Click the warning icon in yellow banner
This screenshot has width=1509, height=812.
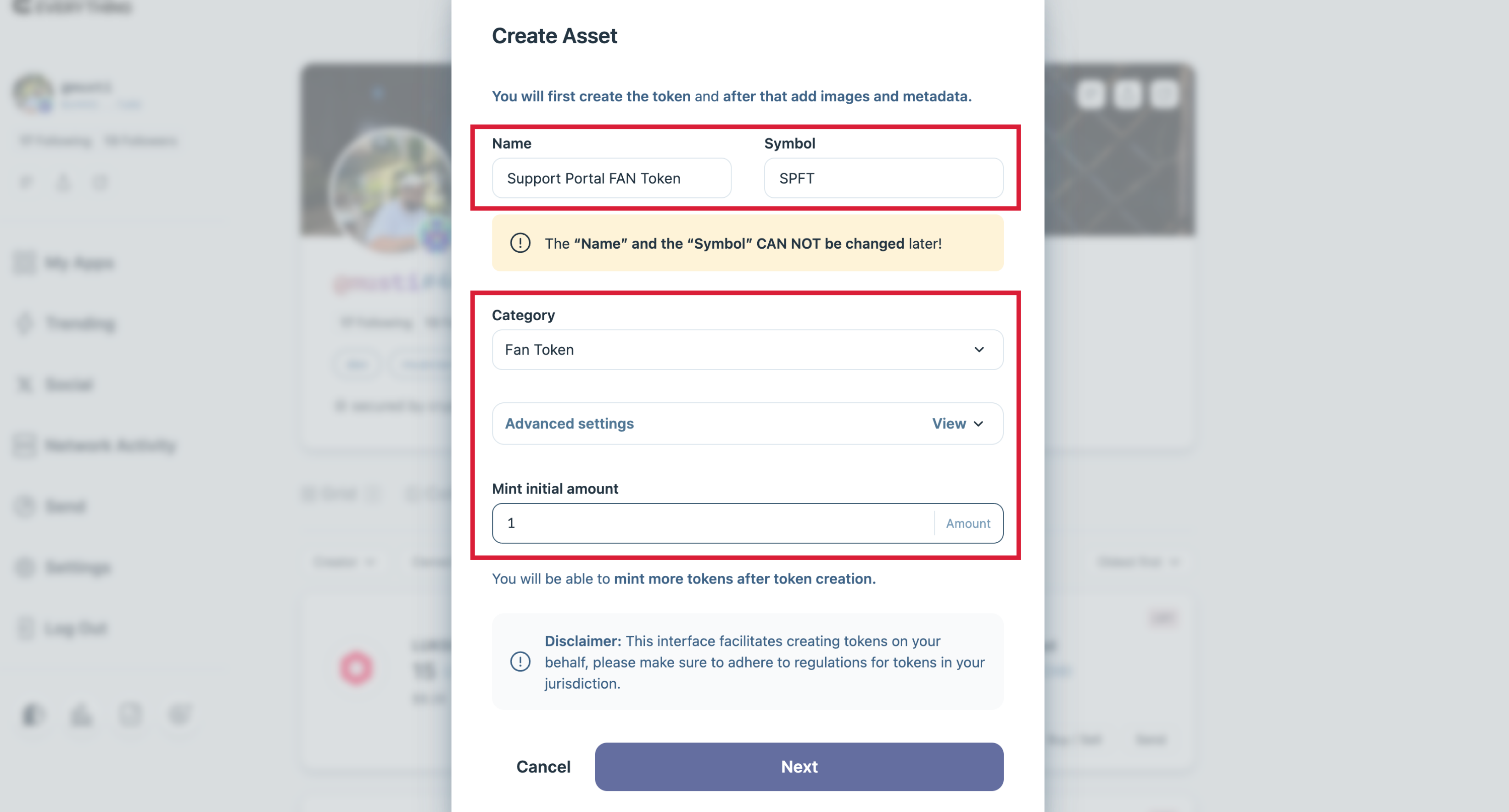(520, 243)
